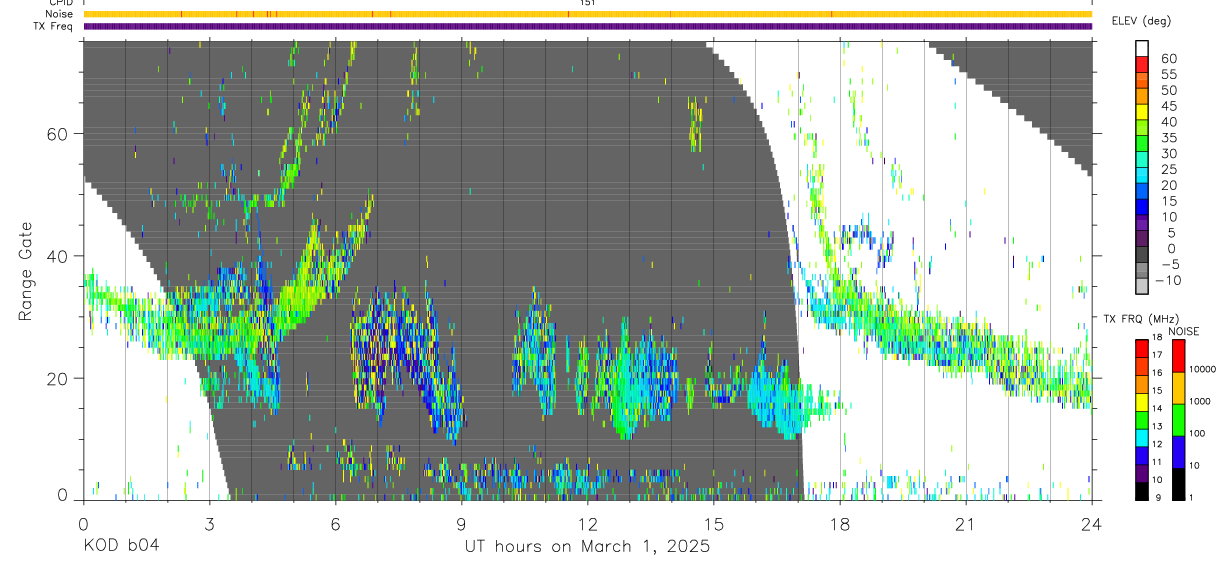The width and height of the screenshot is (1228, 567).
Task: Select the green 100–1000 segment of NOISE bar
Action: point(1178,419)
